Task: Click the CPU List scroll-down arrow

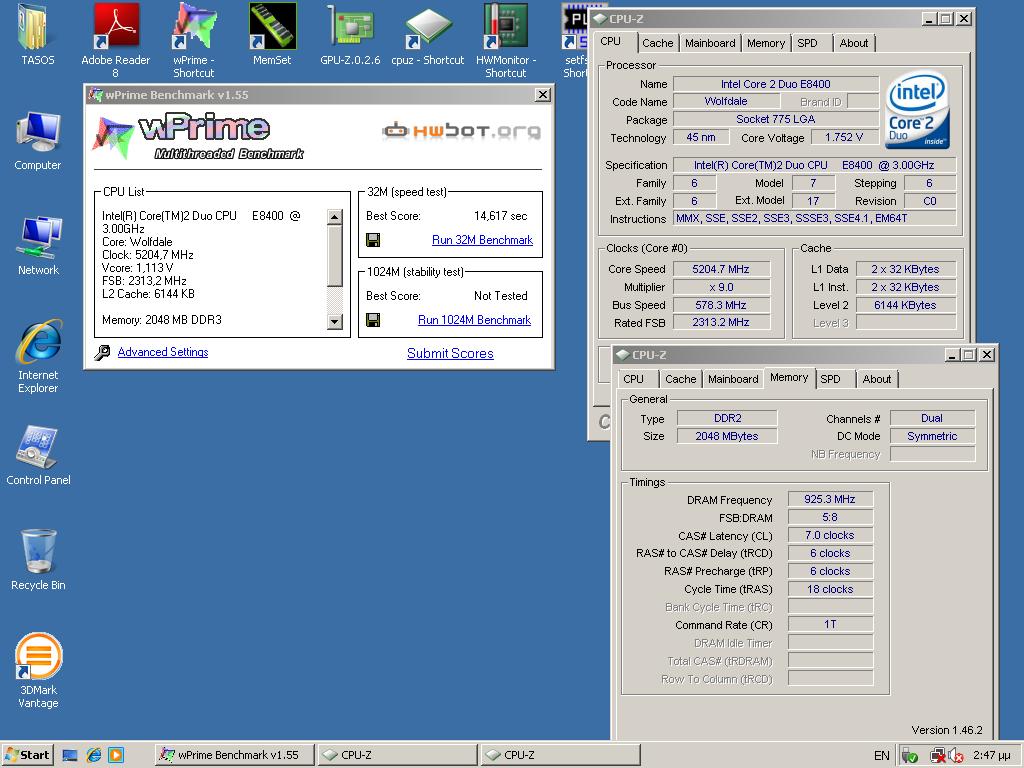Action: coord(334,321)
